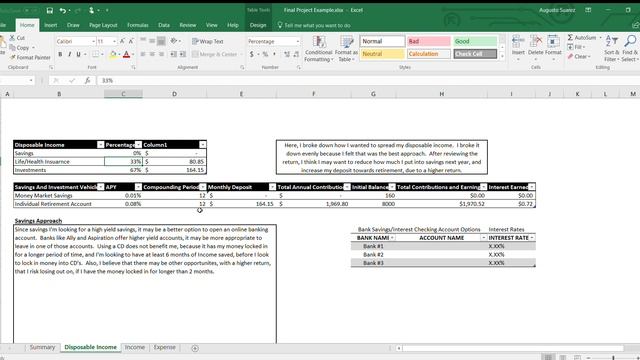Decrease font size
The width and height of the screenshot is (640, 360).
pyautogui.click(x=131, y=41)
